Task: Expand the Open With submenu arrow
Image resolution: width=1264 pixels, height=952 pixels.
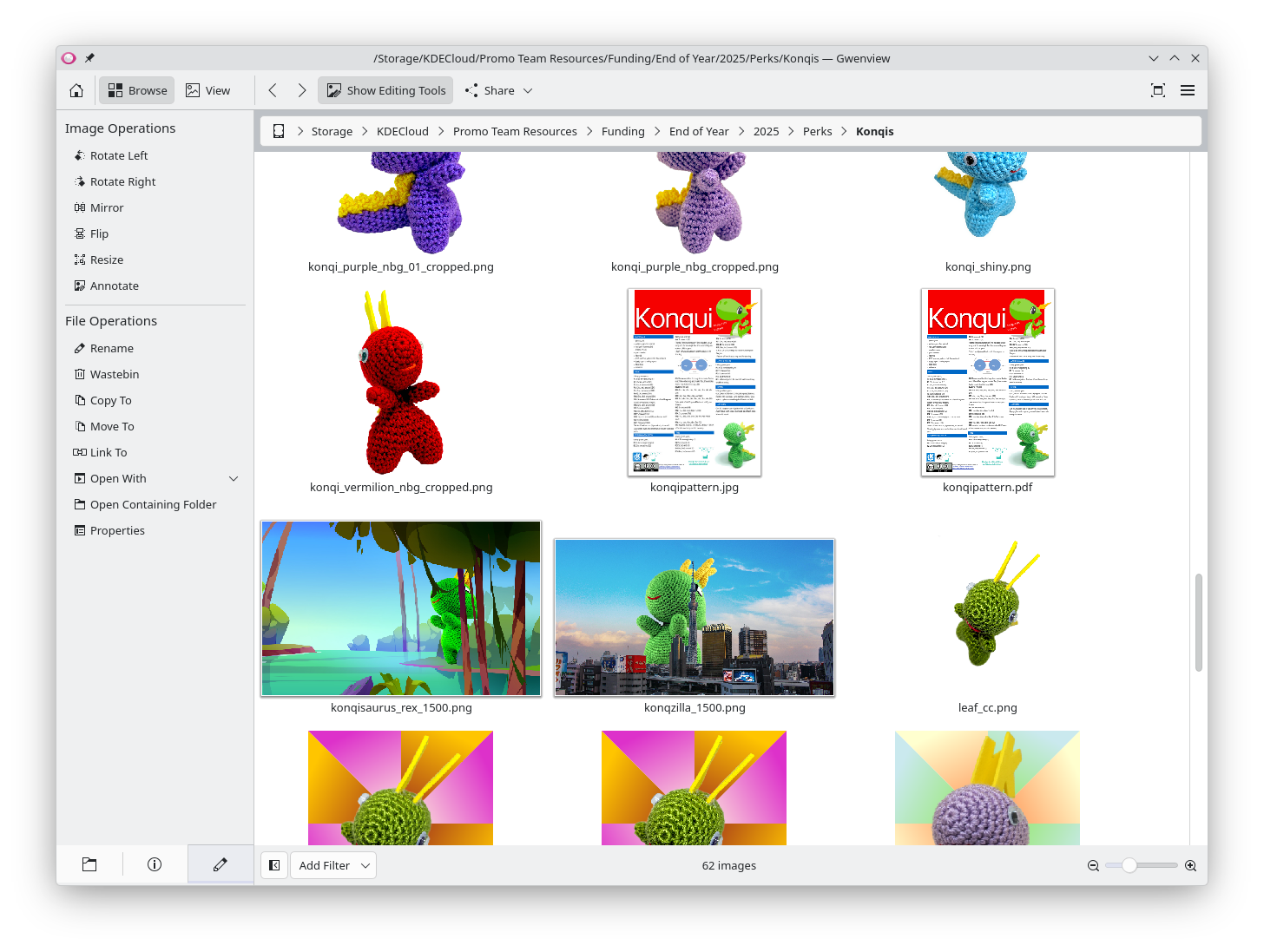Action: click(234, 479)
